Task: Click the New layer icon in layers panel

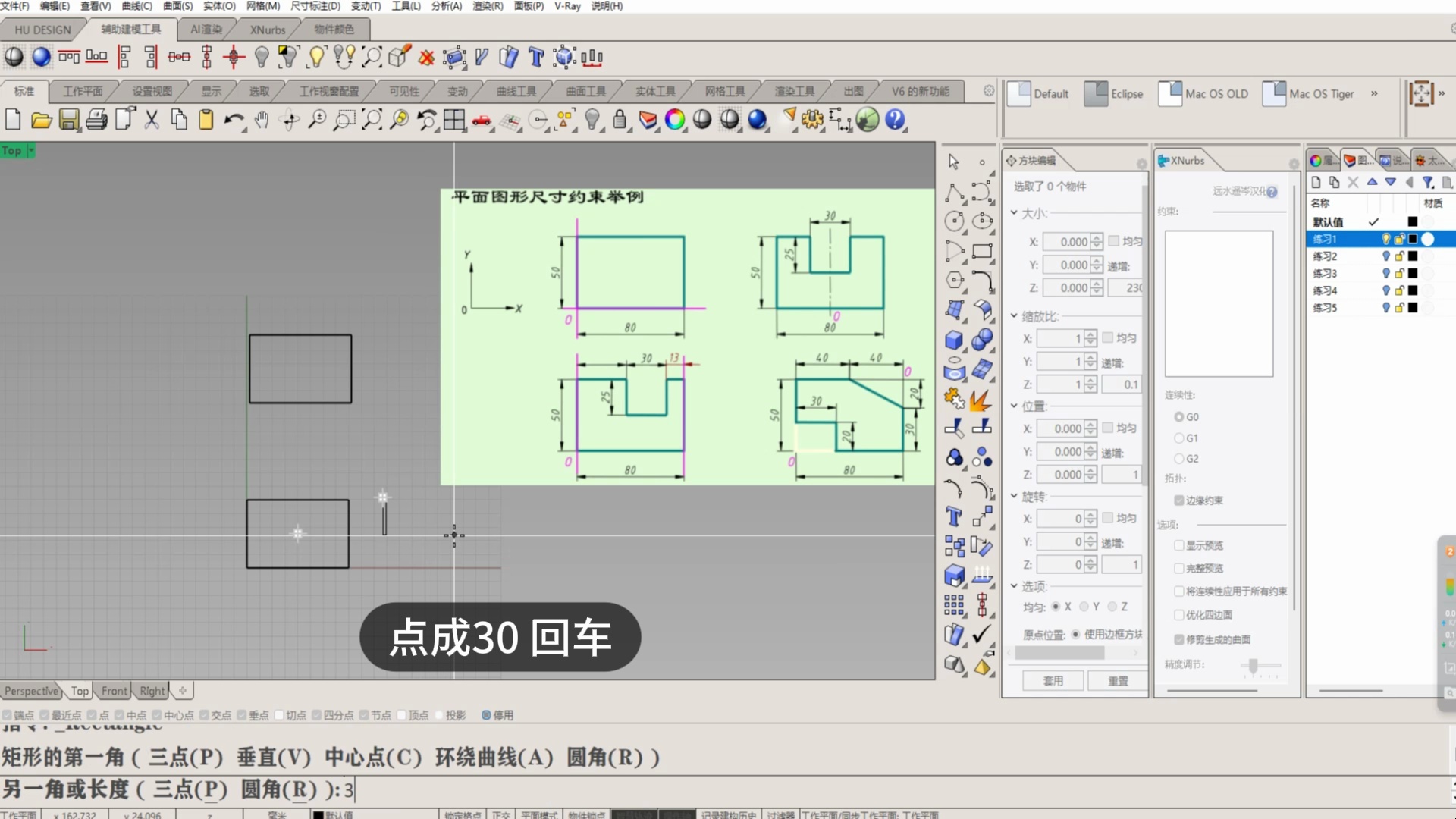Action: 1316,182
